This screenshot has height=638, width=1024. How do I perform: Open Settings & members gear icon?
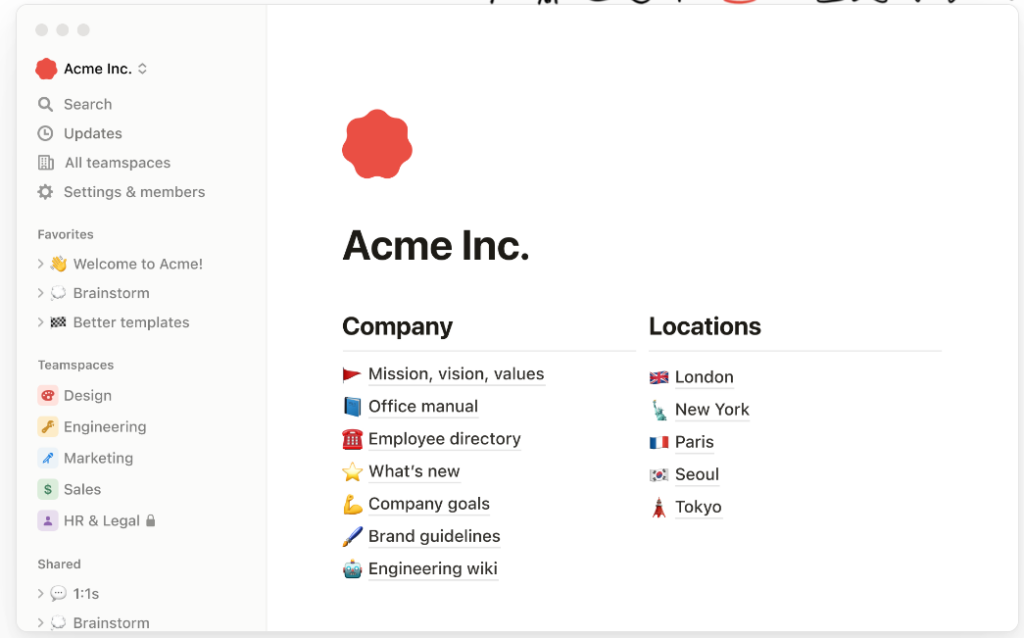(x=45, y=192)
